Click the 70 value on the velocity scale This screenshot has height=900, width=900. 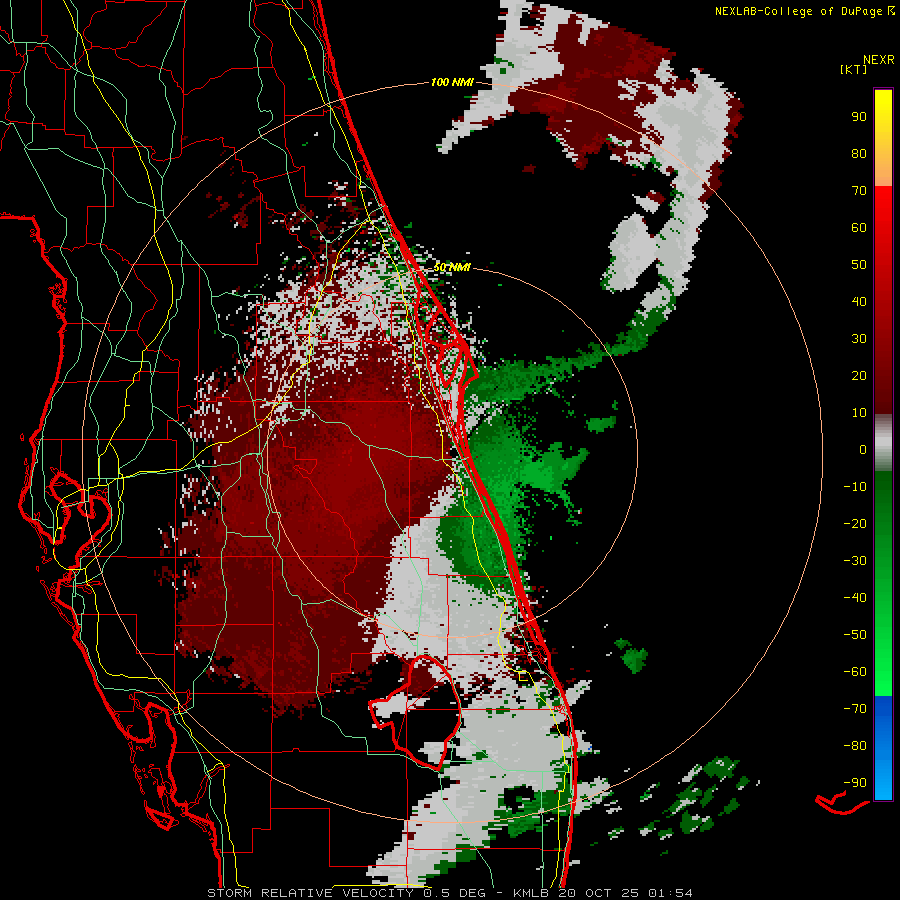pyautogui.click(x=859, y=191)
